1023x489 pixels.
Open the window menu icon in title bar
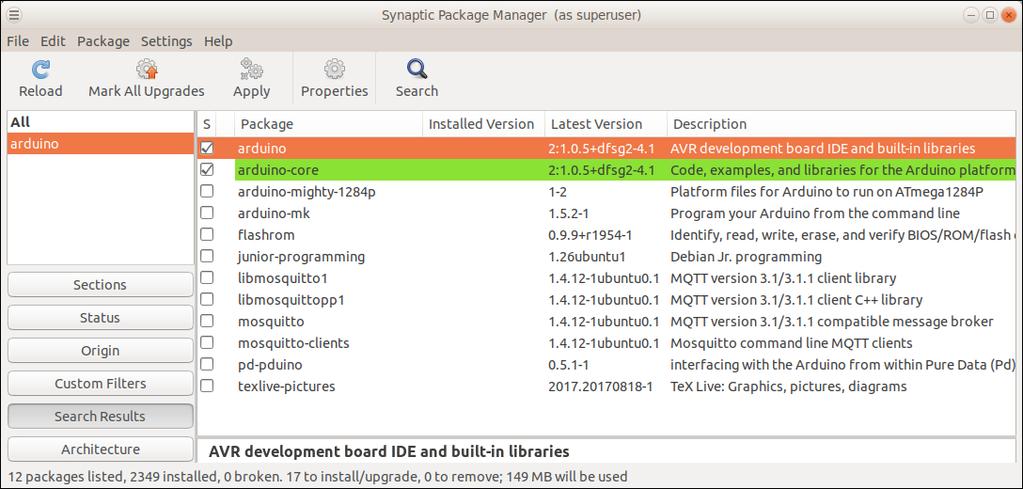(x=12, y=14)
